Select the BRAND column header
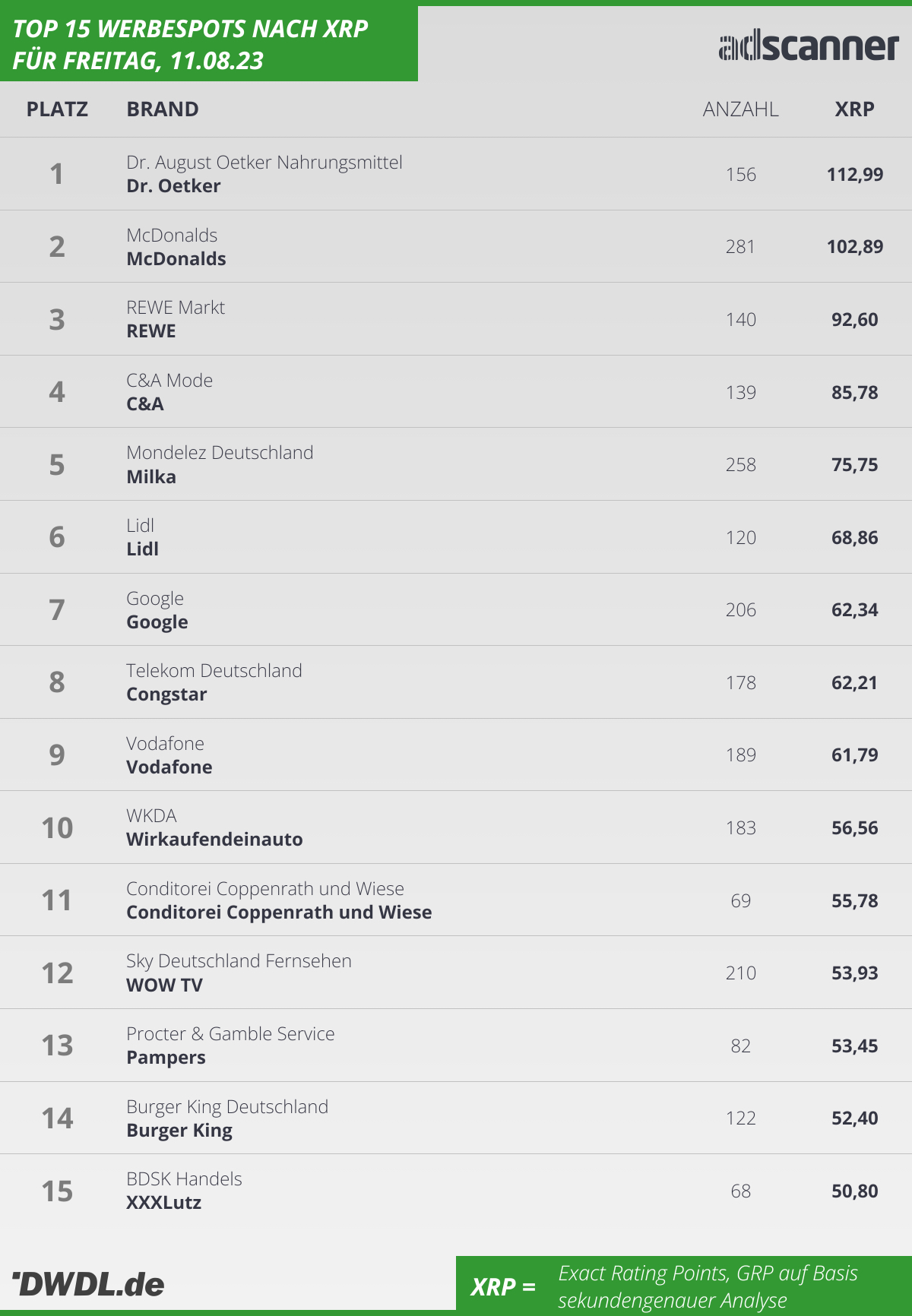This screenshot has width=912, height=1316. [x=163, y=109]
